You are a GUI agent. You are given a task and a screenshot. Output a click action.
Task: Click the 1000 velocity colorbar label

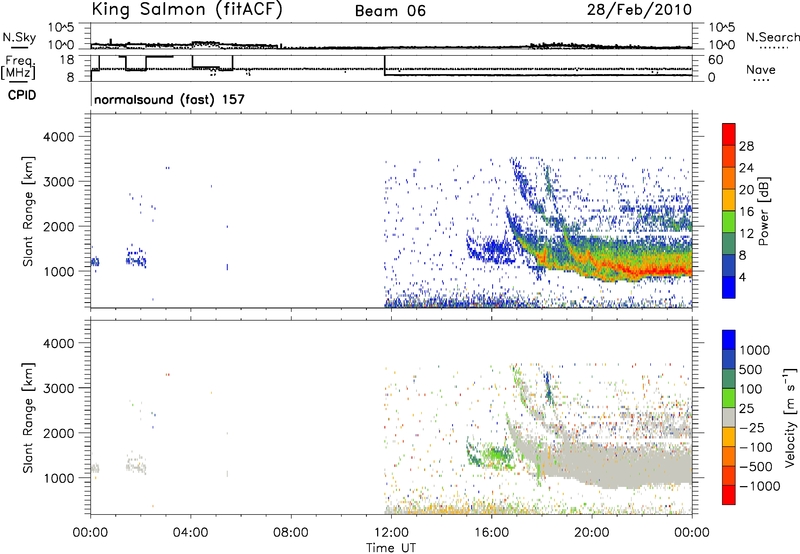coord(755,350)
